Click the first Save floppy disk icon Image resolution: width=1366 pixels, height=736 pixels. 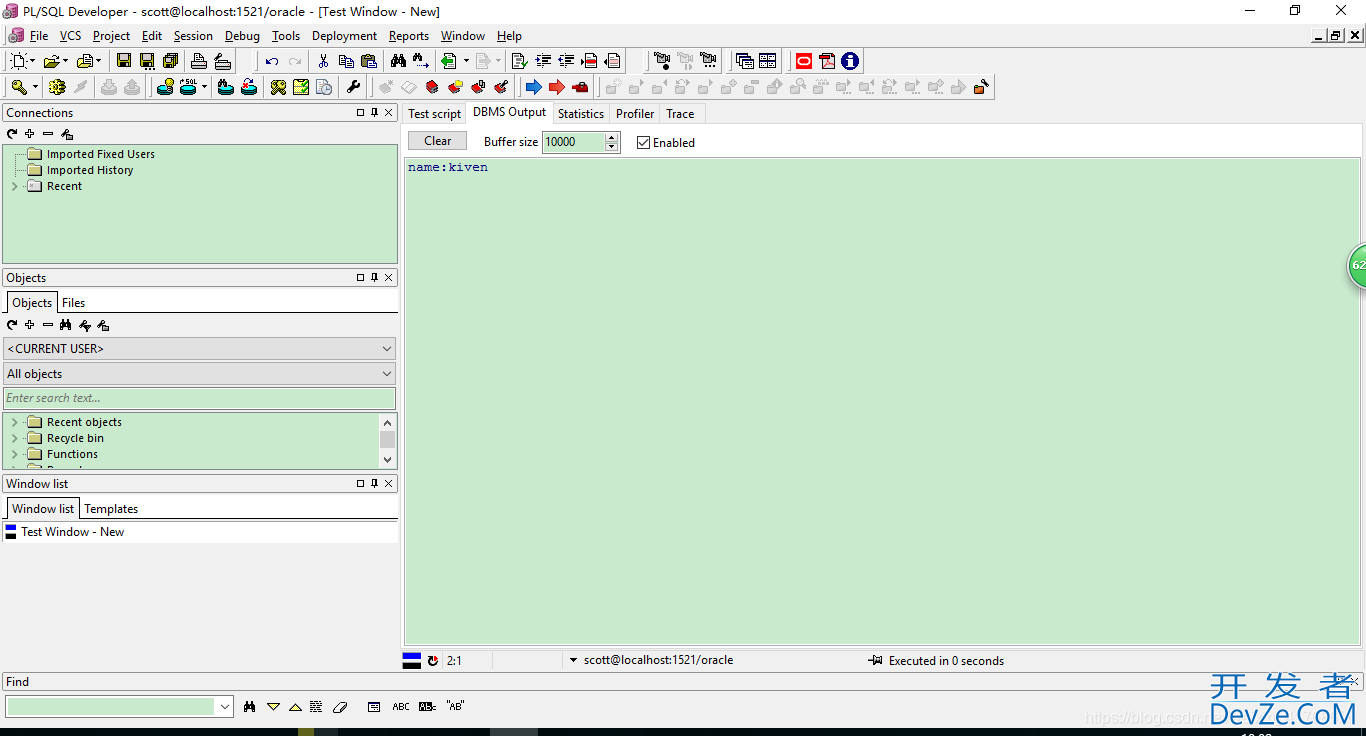click(124, 61)
